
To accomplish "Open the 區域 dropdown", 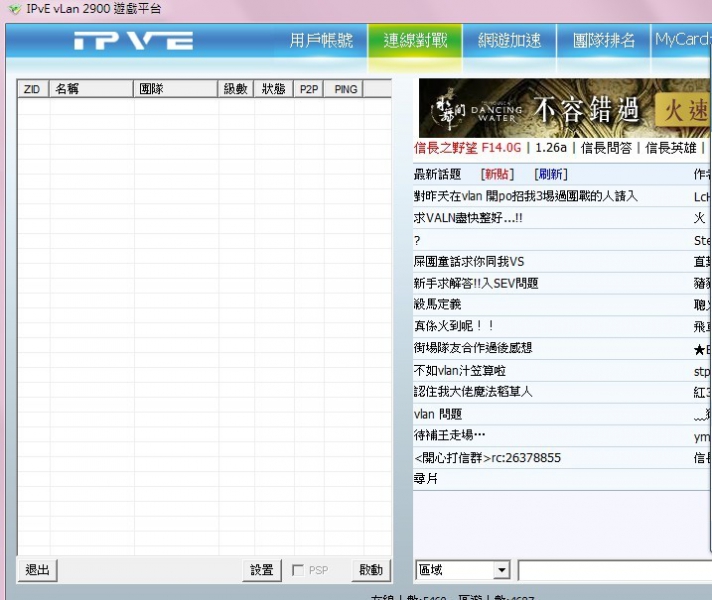I will coord(462,570).
